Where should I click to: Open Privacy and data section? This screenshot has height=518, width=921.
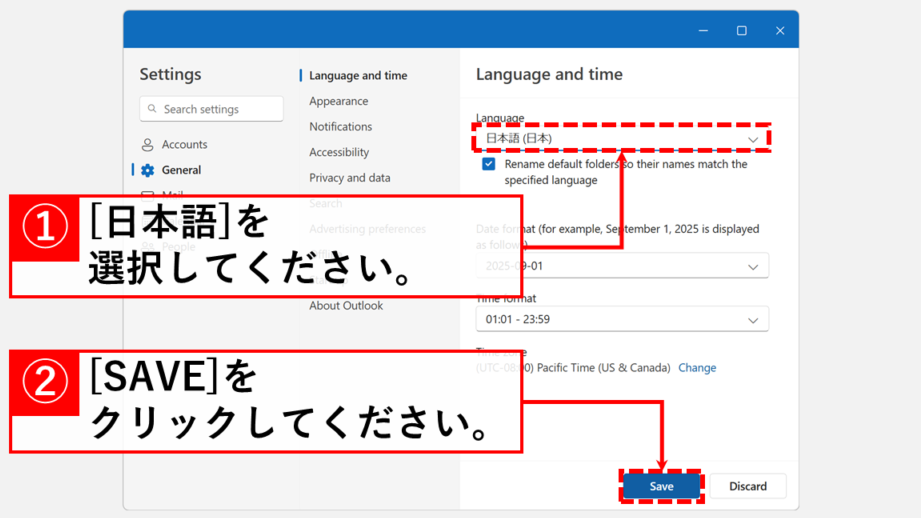[x=349, y=178]
